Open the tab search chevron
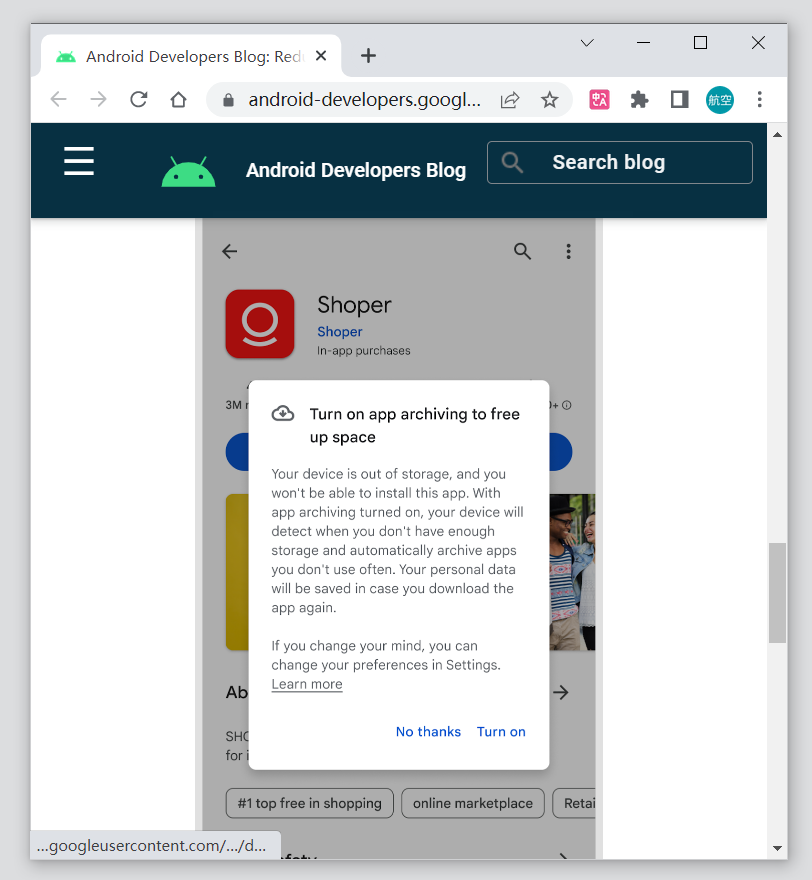The height and width of the screenshot is (880, 812). (587, 43)
